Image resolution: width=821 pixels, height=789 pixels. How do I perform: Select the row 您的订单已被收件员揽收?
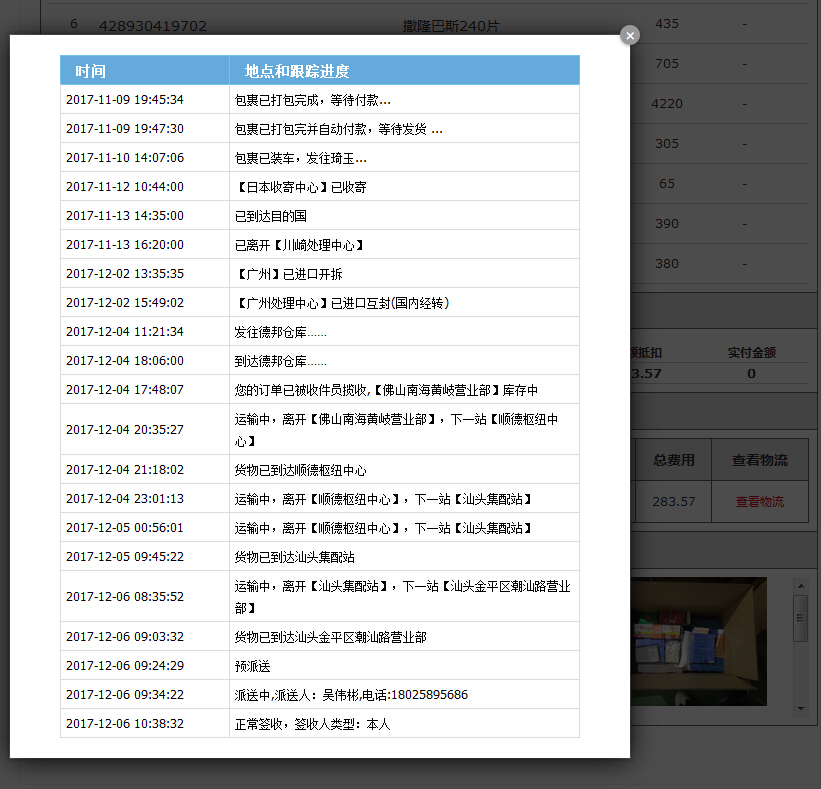(x=404, y=390)
